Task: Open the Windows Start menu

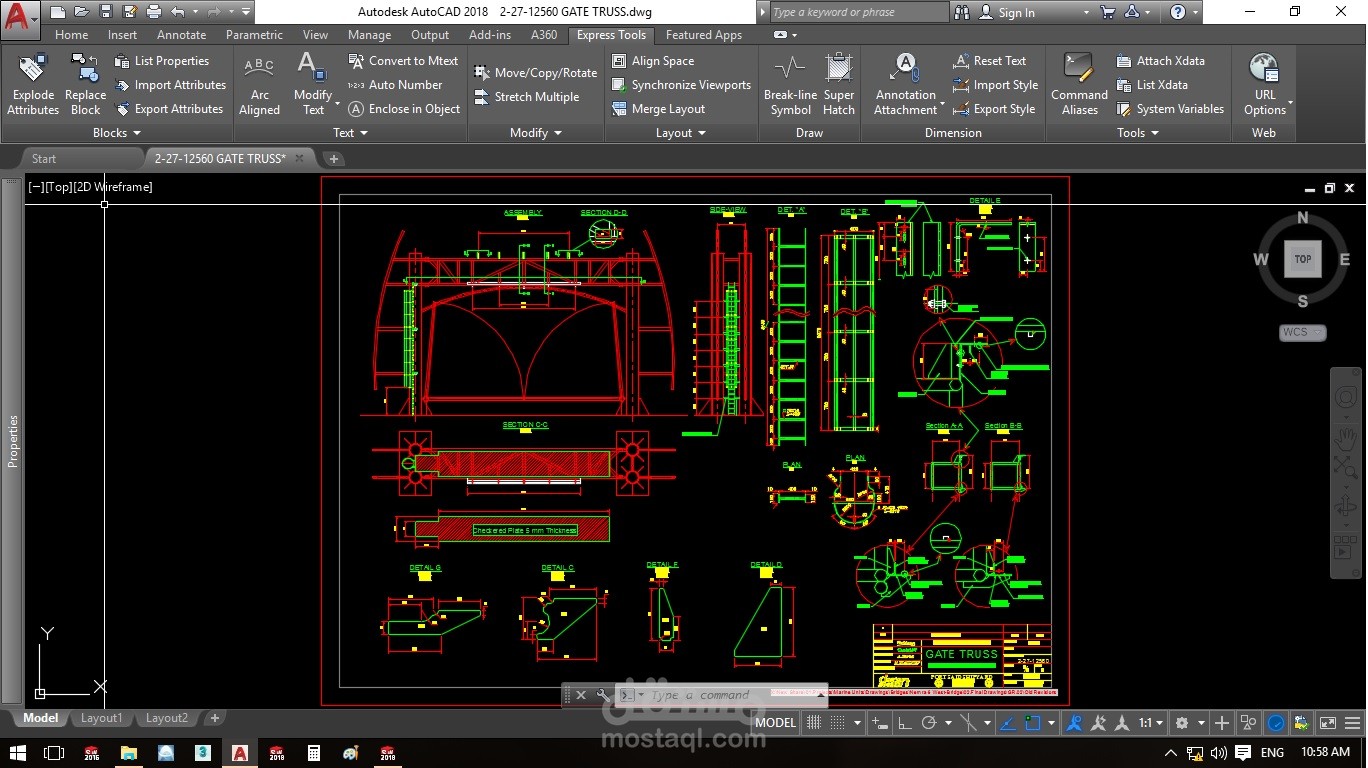Action: [19, 753]
